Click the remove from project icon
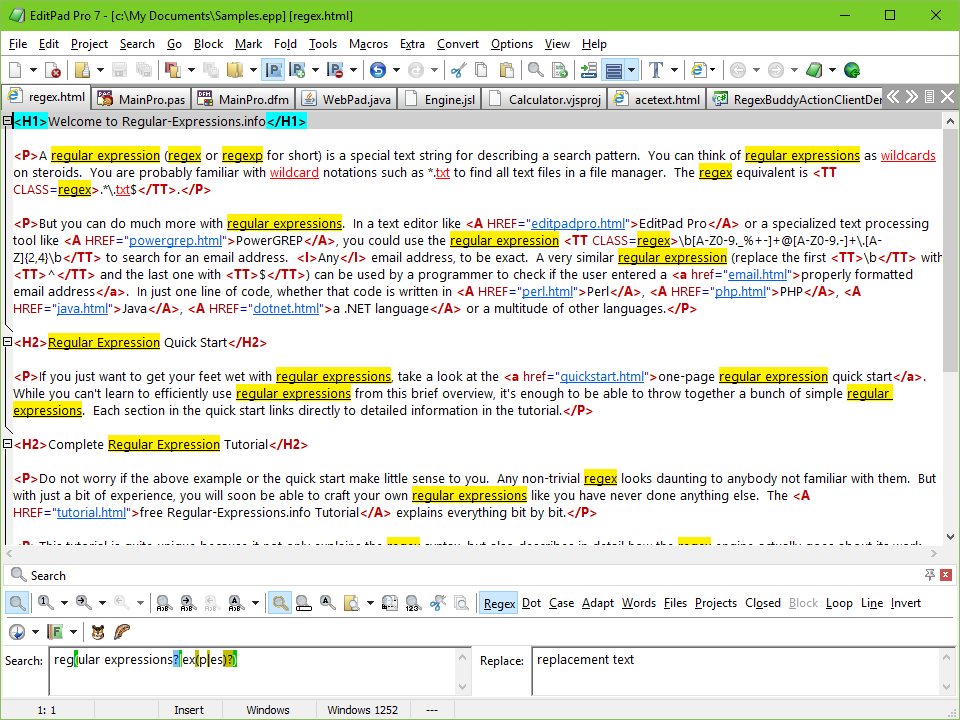 pyautogui.click(x=334, y=70)
